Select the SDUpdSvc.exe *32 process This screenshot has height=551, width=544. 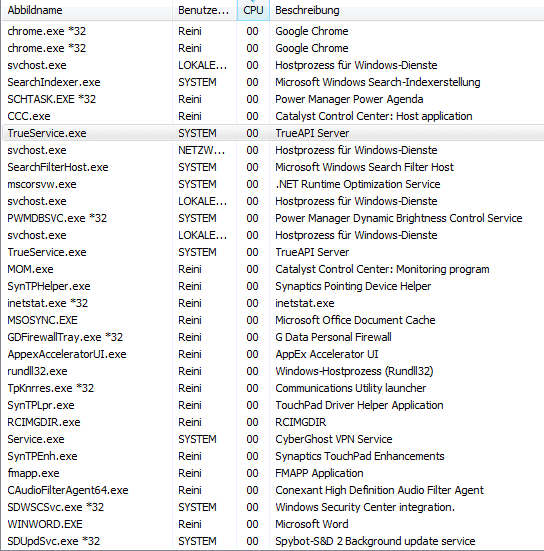(x=53, y=541)
